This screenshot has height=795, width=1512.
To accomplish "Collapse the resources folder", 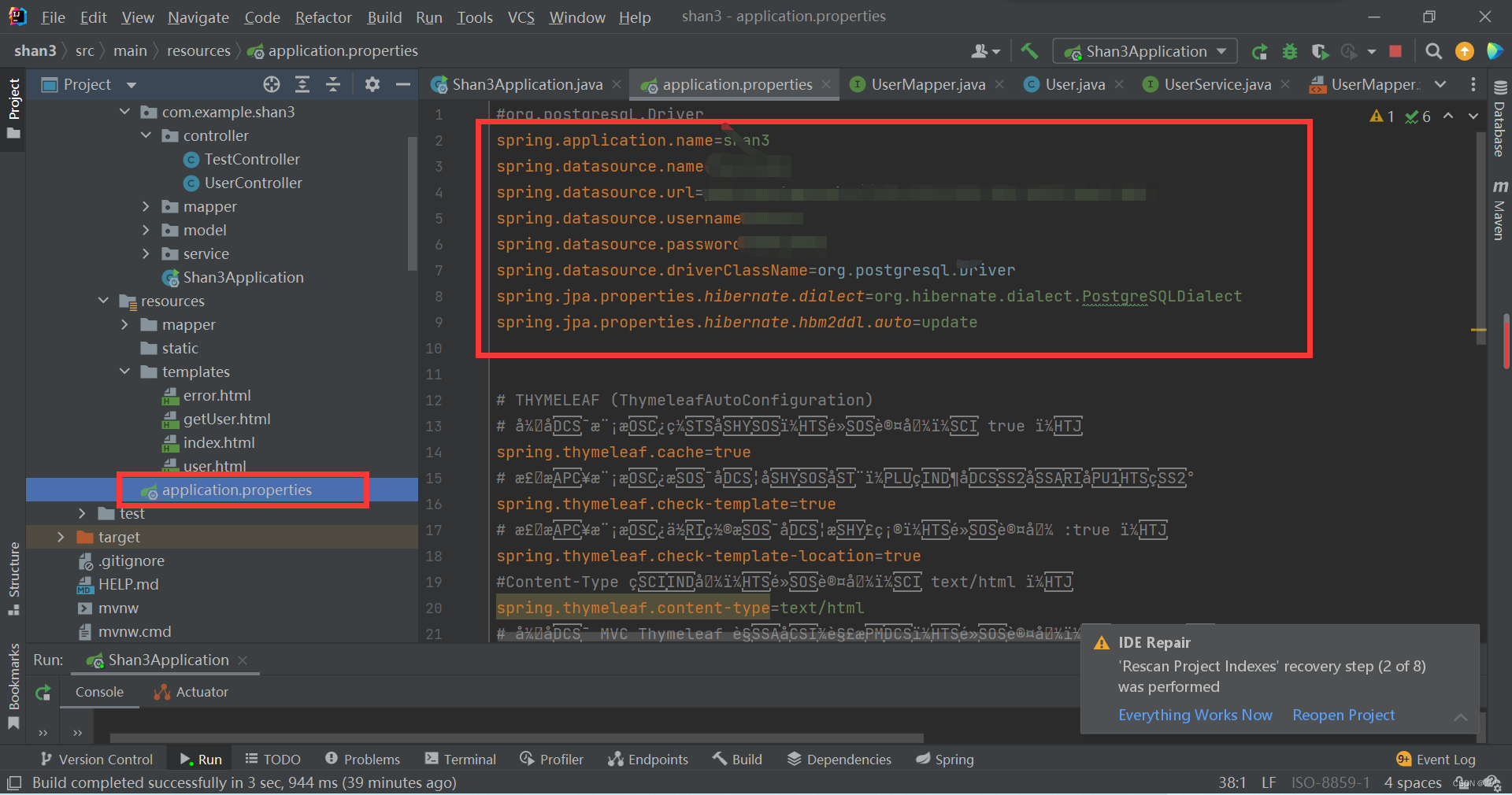I will coord(103,301).
